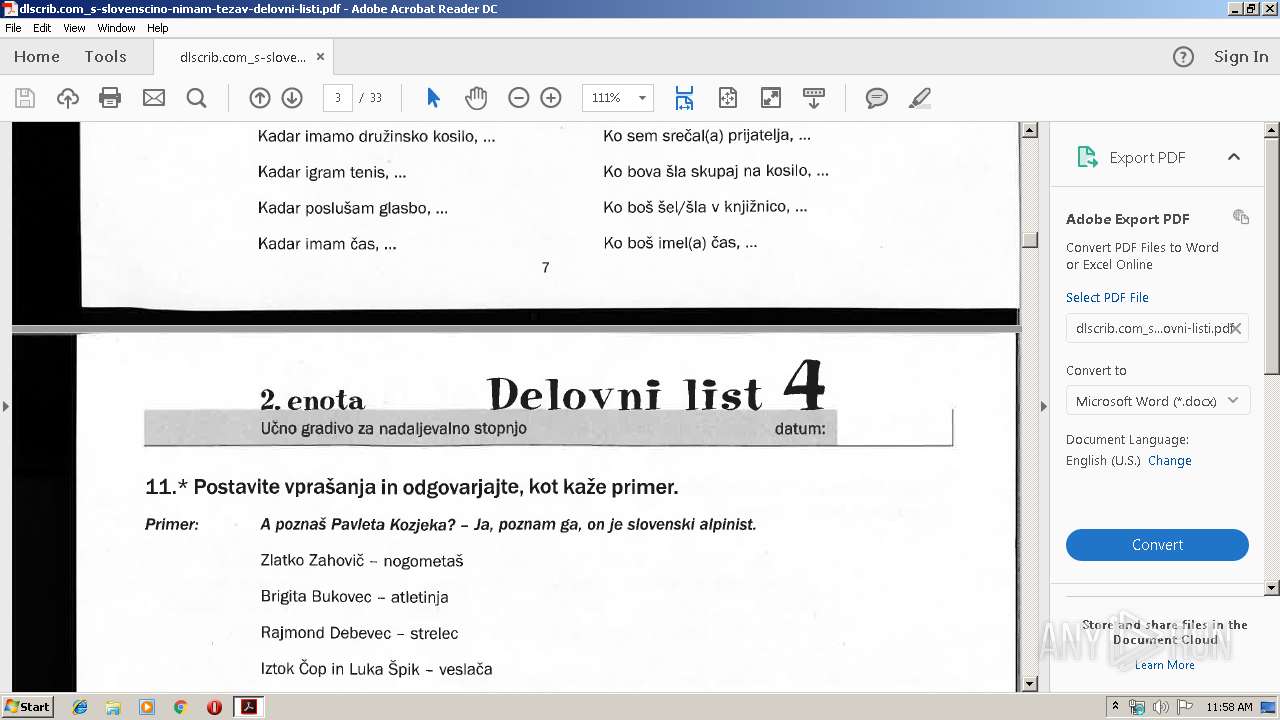Image resolution: width=1280 pixels, height=720 pixels.
Task: Click copy icon beside Adobe Export PDF
Action: (1241, 217)
